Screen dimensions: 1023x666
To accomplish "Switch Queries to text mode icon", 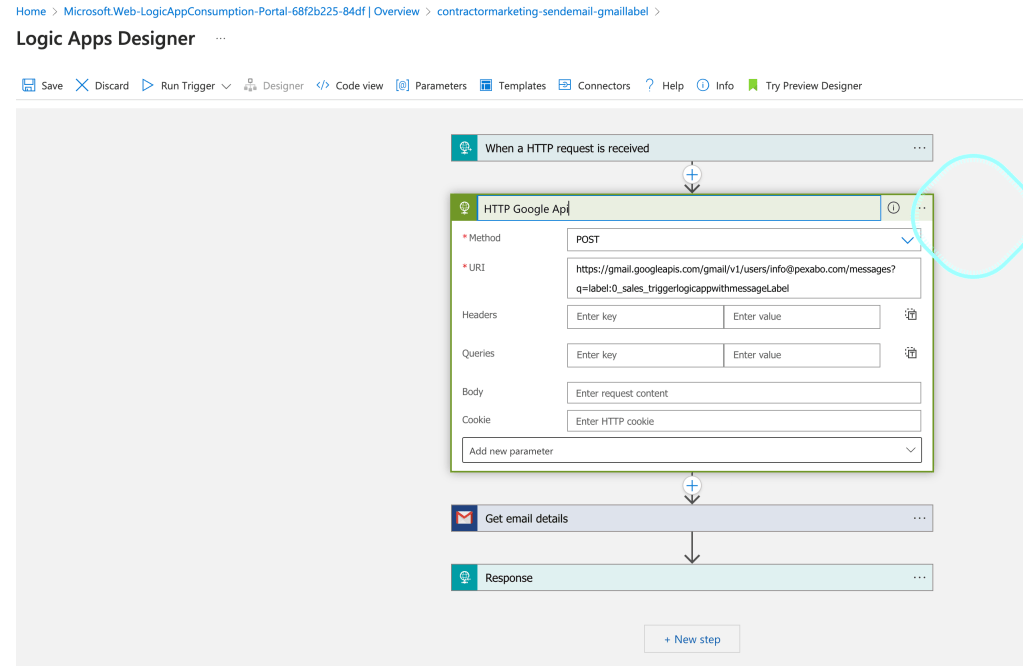I will (911, 354).
